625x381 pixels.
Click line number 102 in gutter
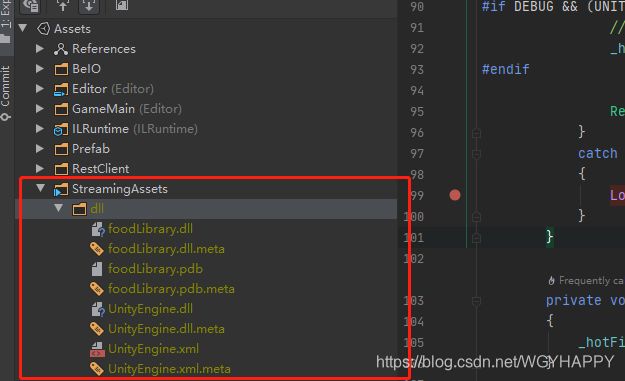click(413, 259)
